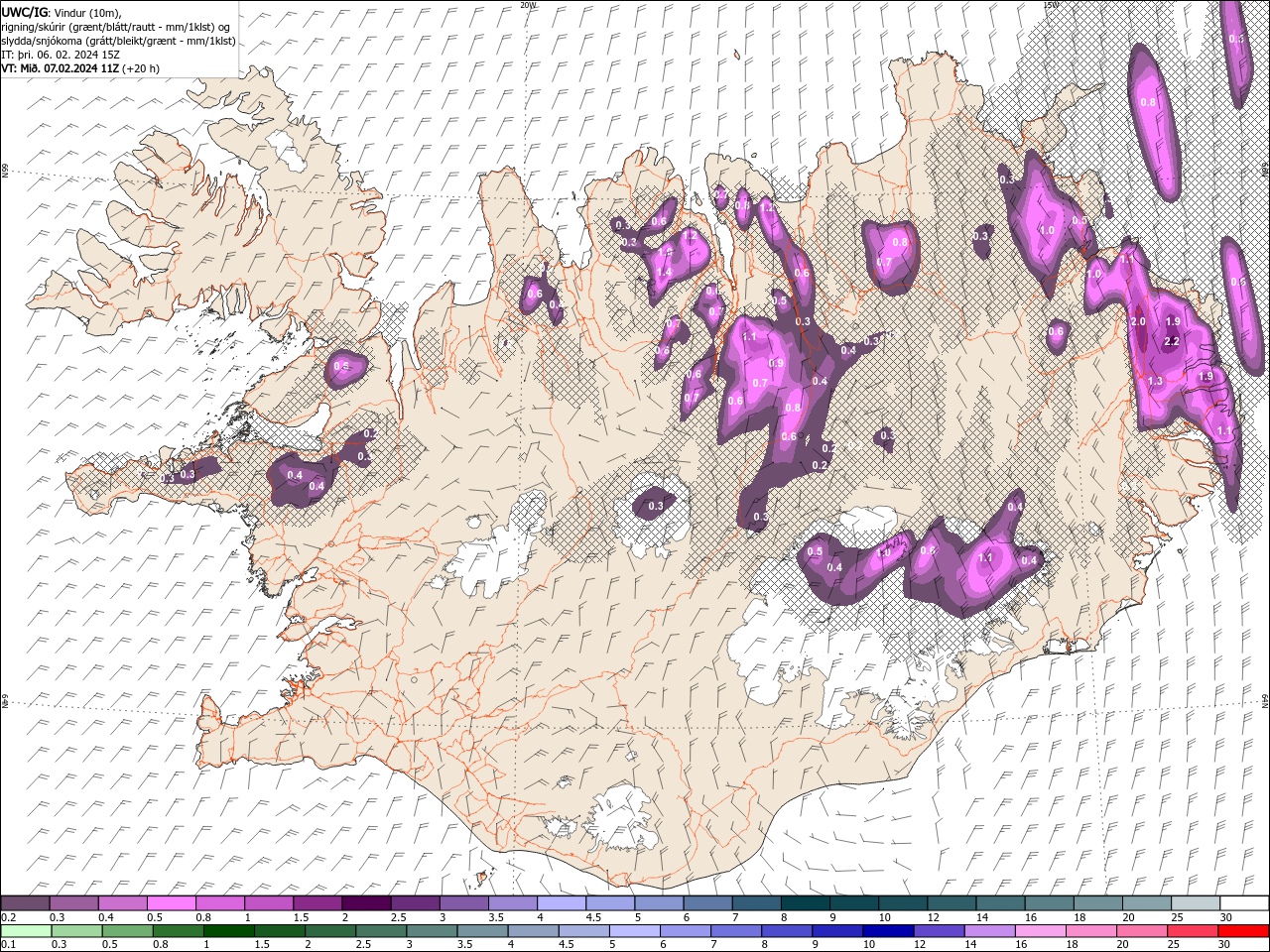Click the "UWC/IG: Vindur (10m)" title line
This screenshot has width=1270, height=952.
60,12
